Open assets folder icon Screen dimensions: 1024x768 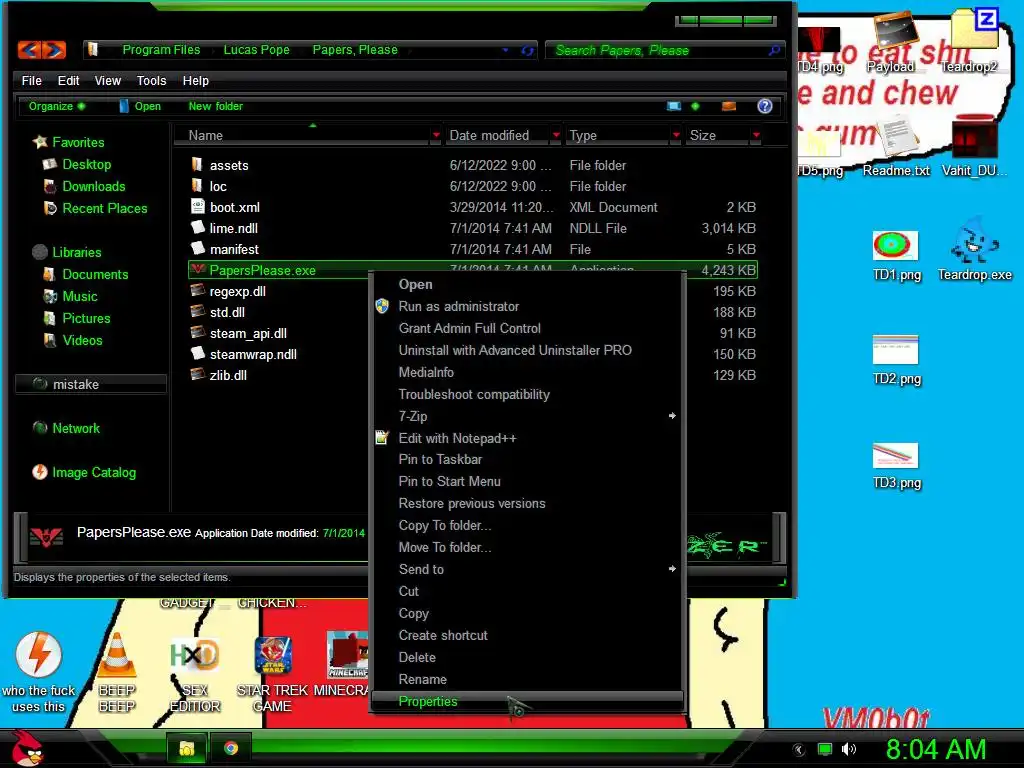(197, 165)
